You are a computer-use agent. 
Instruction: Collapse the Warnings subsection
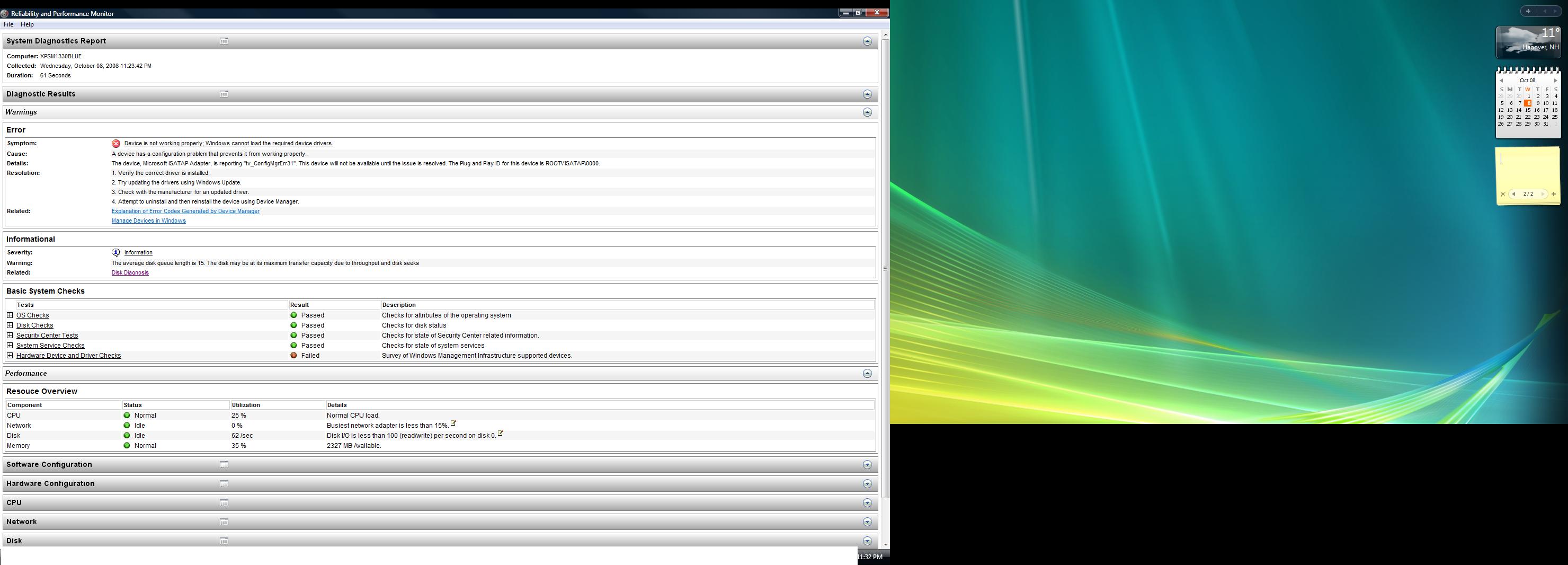point(867,113)
